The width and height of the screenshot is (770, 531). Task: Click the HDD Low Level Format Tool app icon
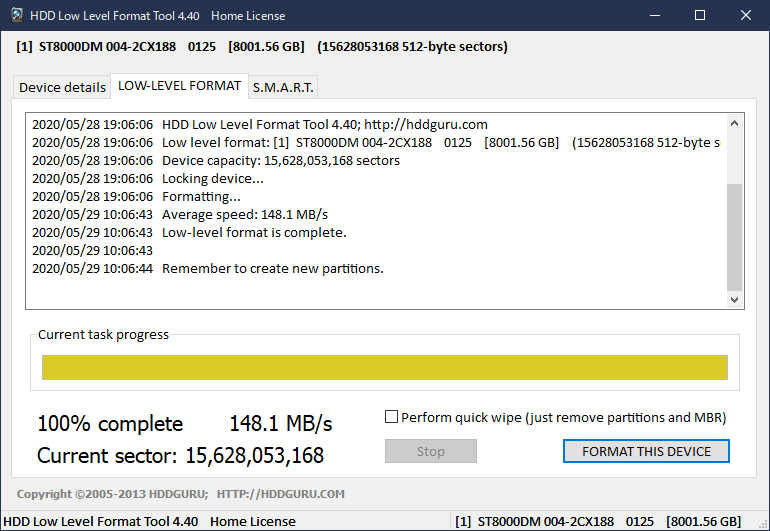coord(17,15)
